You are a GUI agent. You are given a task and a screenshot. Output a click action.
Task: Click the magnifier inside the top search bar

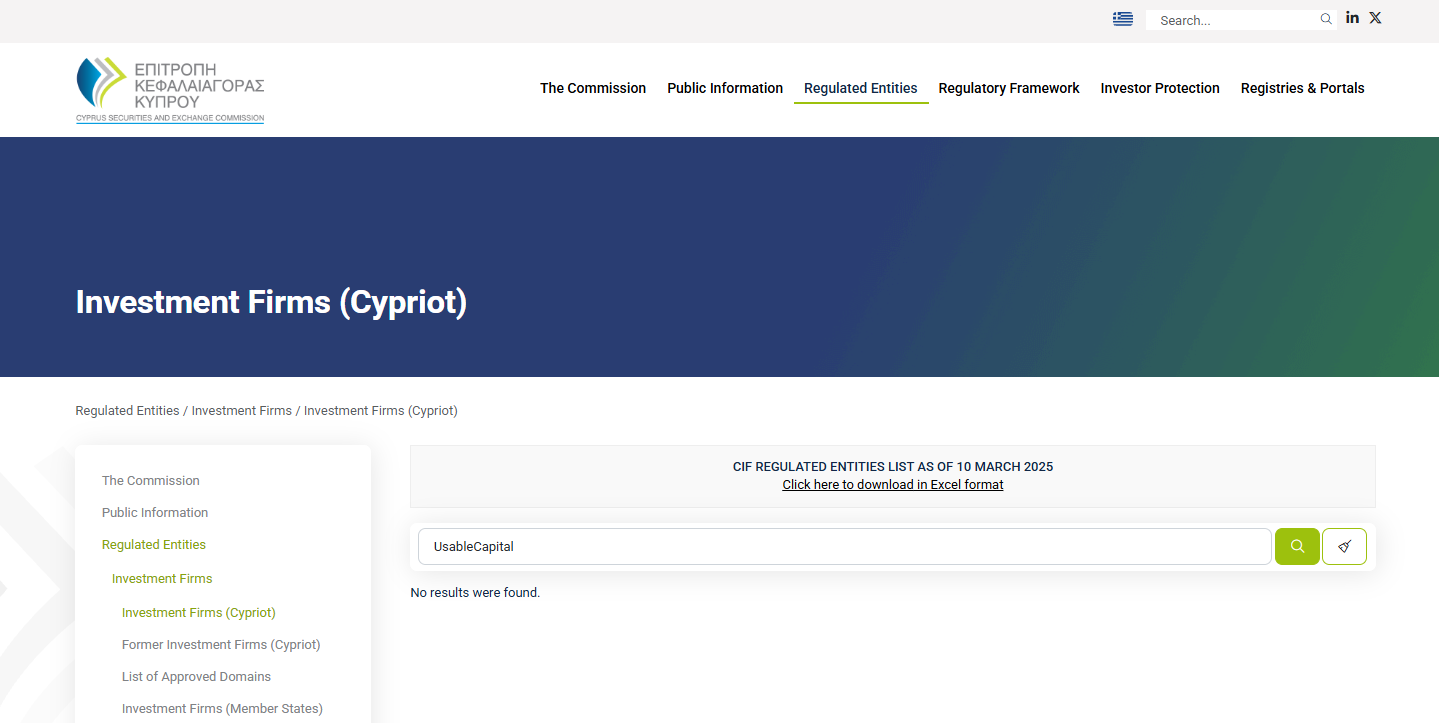click(x=1325, y=19)
